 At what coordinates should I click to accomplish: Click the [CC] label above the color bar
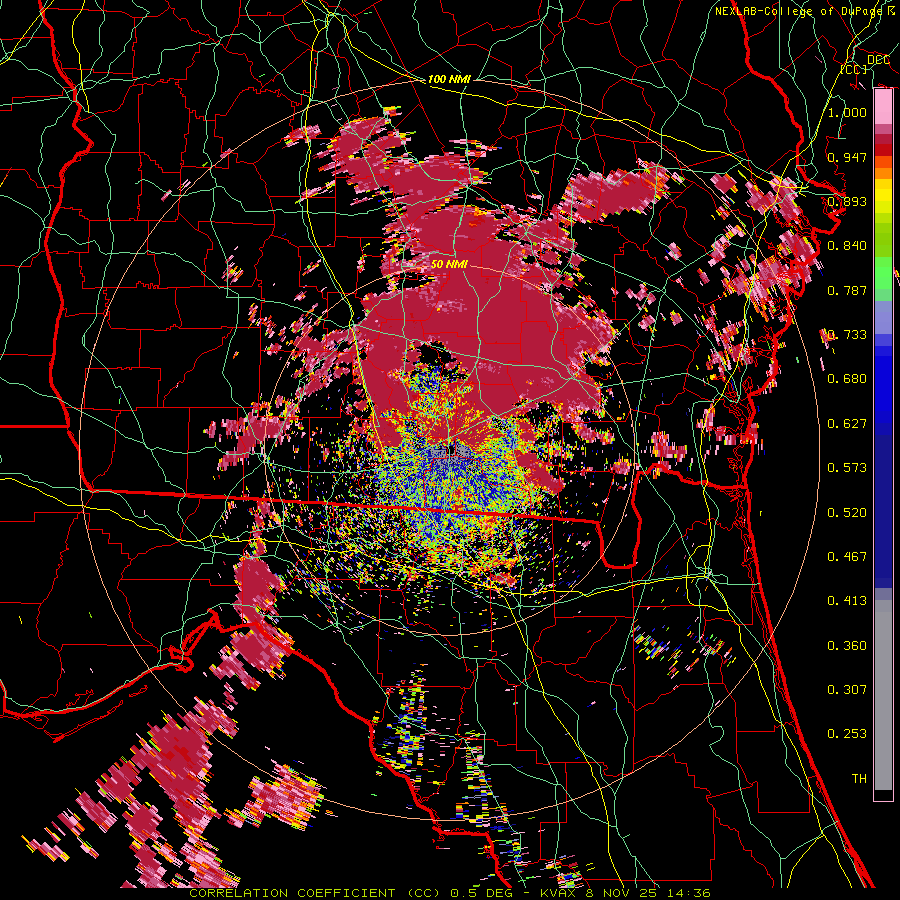pyautogui.click(x=854, y=69)
